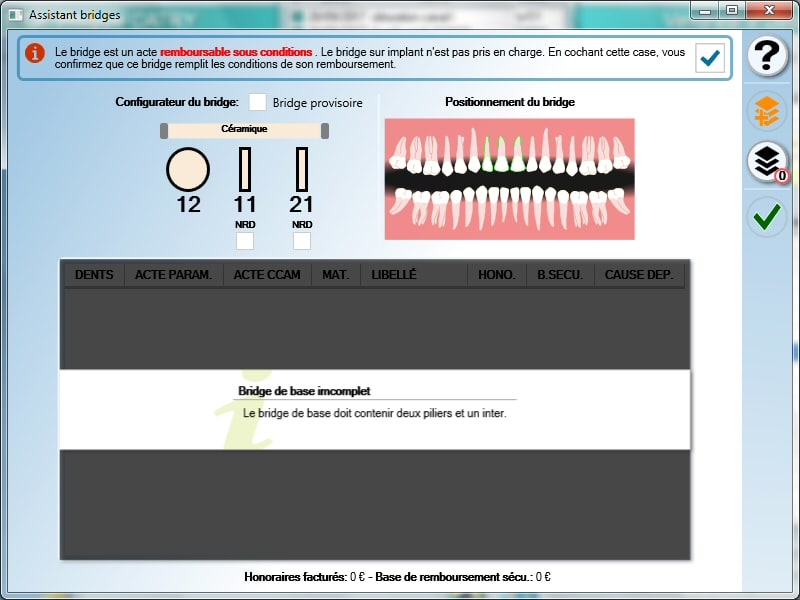Open the help question mark button

(767, 57)
